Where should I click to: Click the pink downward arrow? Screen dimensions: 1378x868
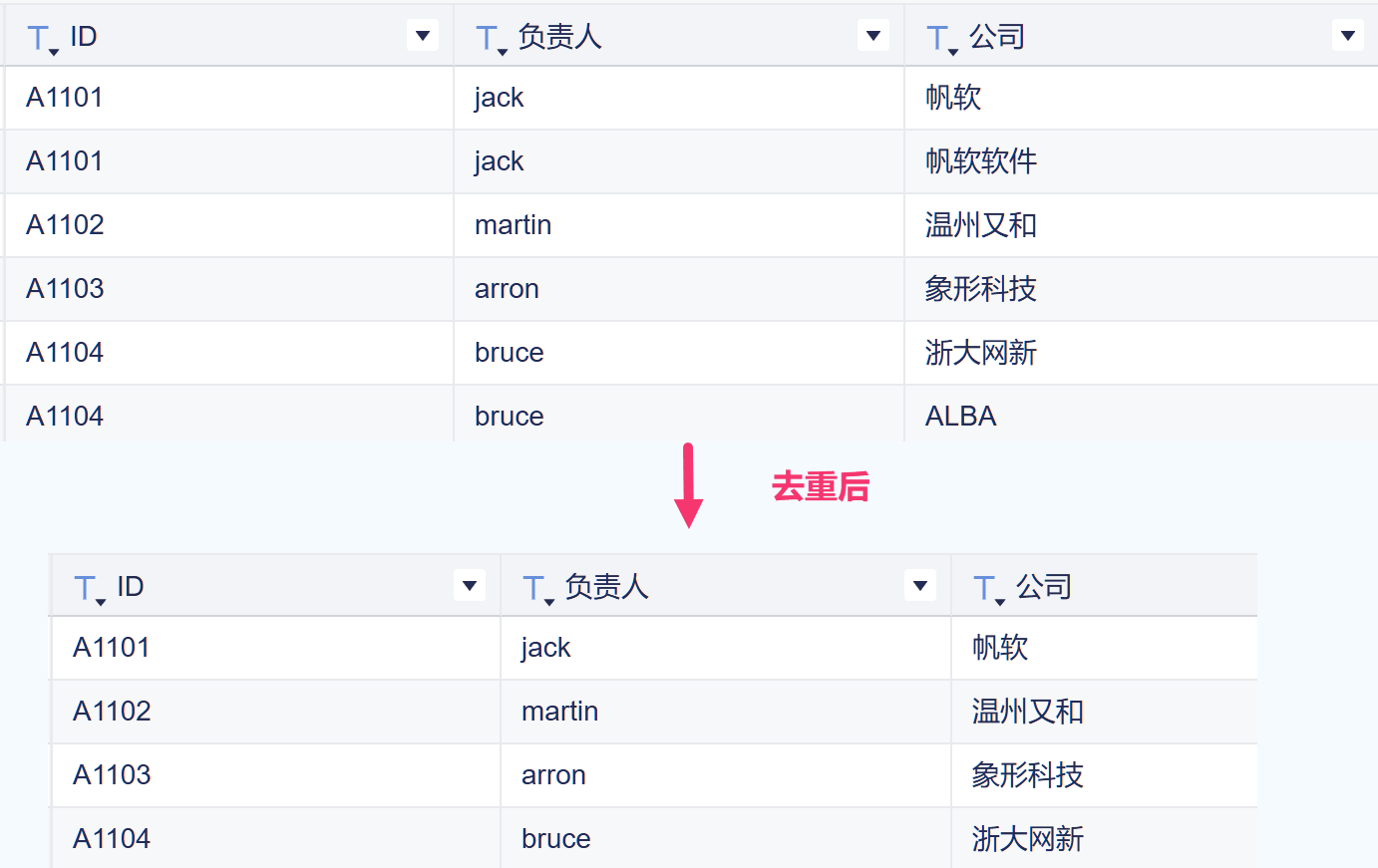coord(688,485)
